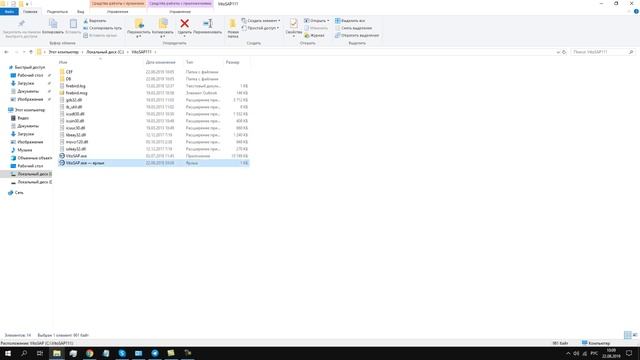Switch to the Главная (Home) ribbon tab
This screenshot has width=640, height=360.
(x=30, y=11)
